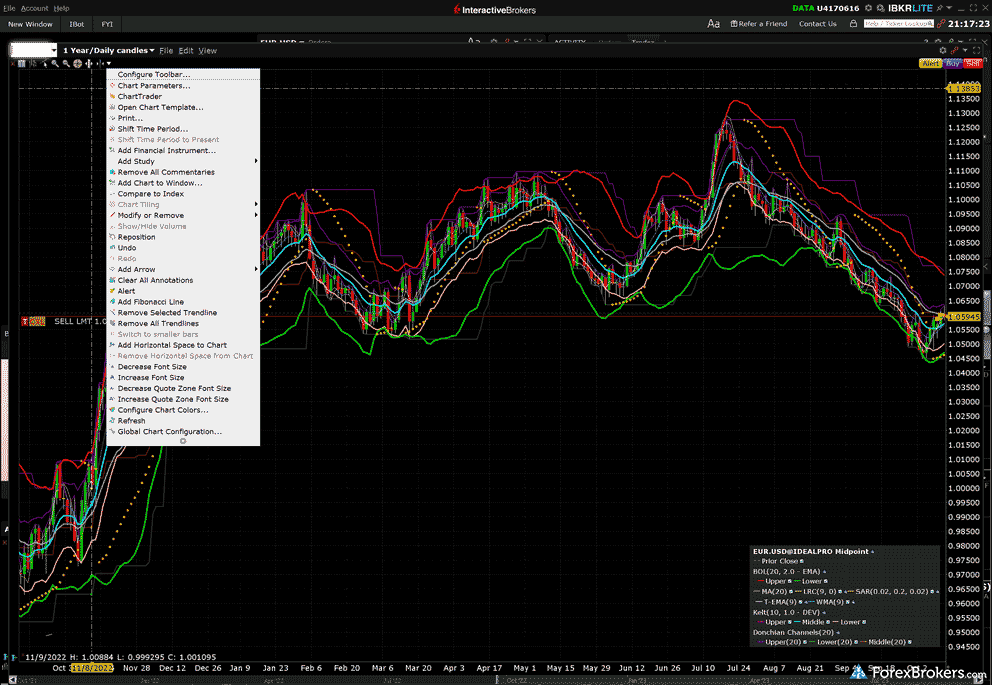Toggle WMA(9) visibility box
This screenshot has width=992, height=685.
pos(848,602)
